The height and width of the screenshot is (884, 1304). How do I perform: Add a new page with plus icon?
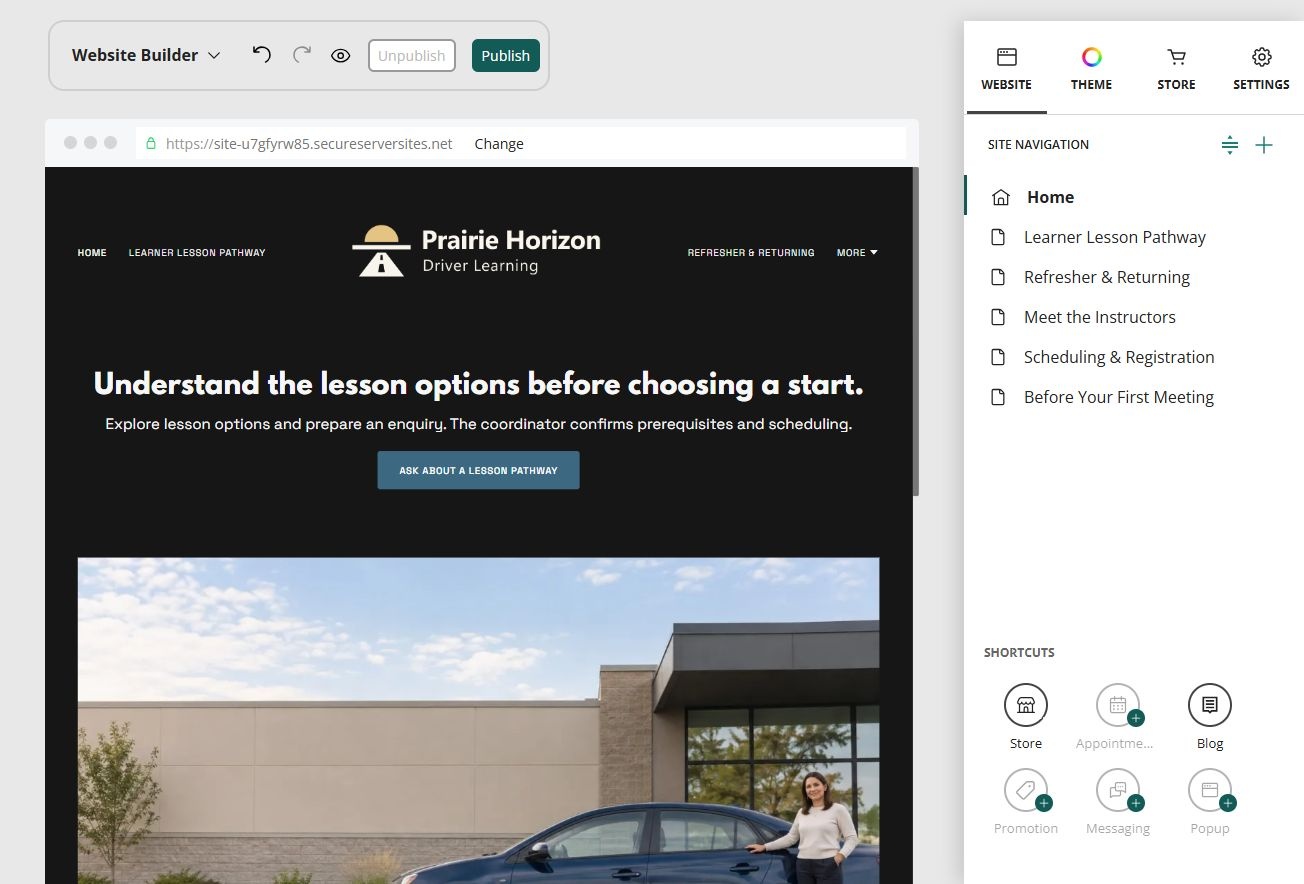(x=1264, y=145)
